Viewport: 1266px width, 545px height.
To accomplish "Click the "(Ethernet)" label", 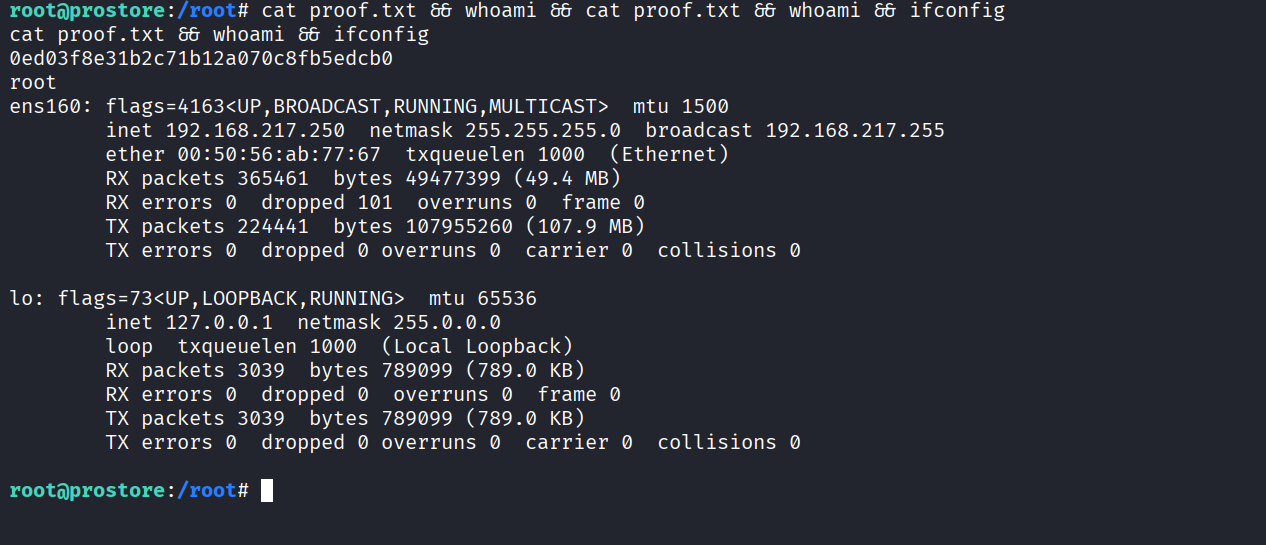I will tap(669, 154).
